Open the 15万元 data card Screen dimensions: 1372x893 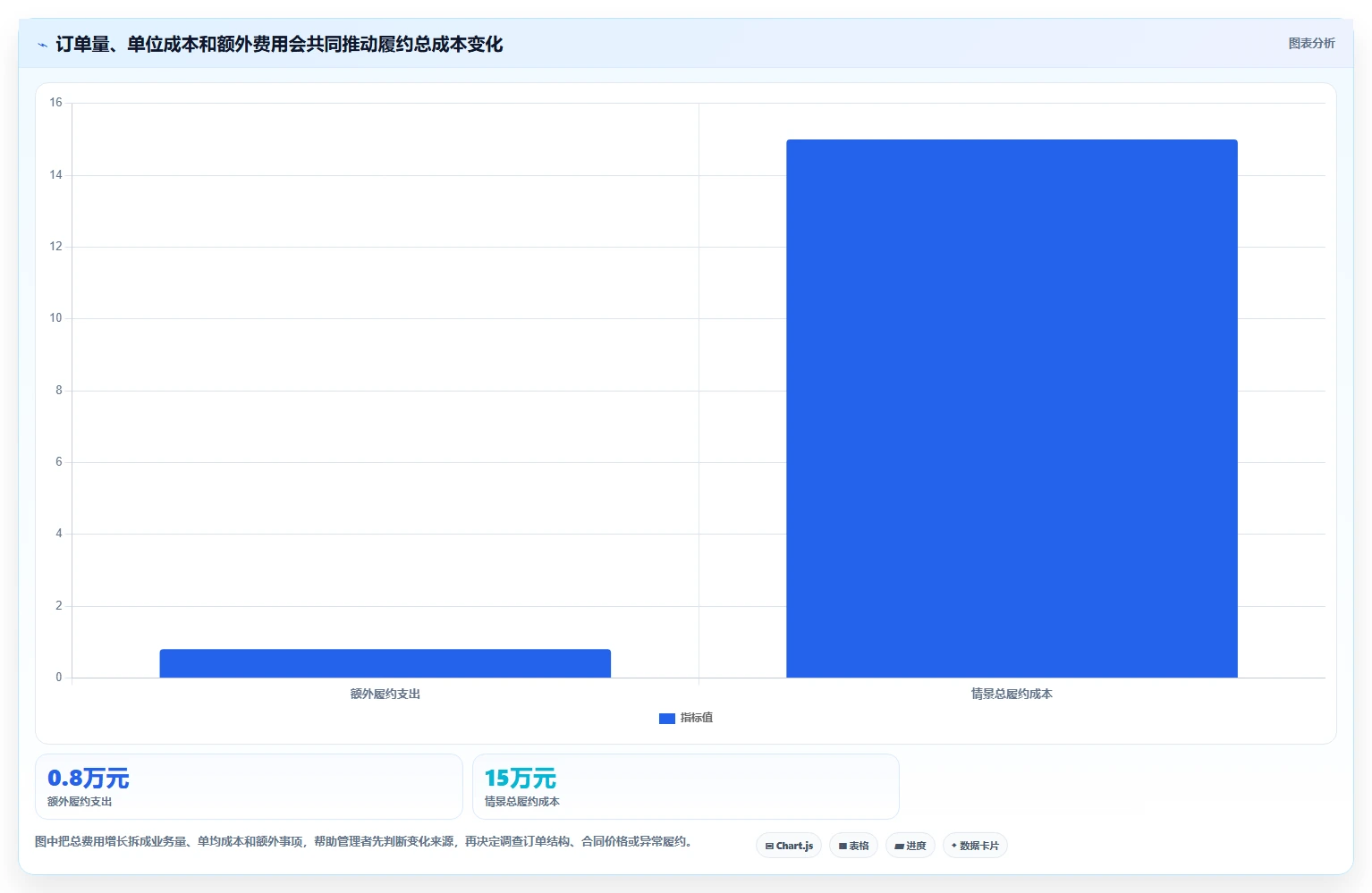click(x=686, y=787)
